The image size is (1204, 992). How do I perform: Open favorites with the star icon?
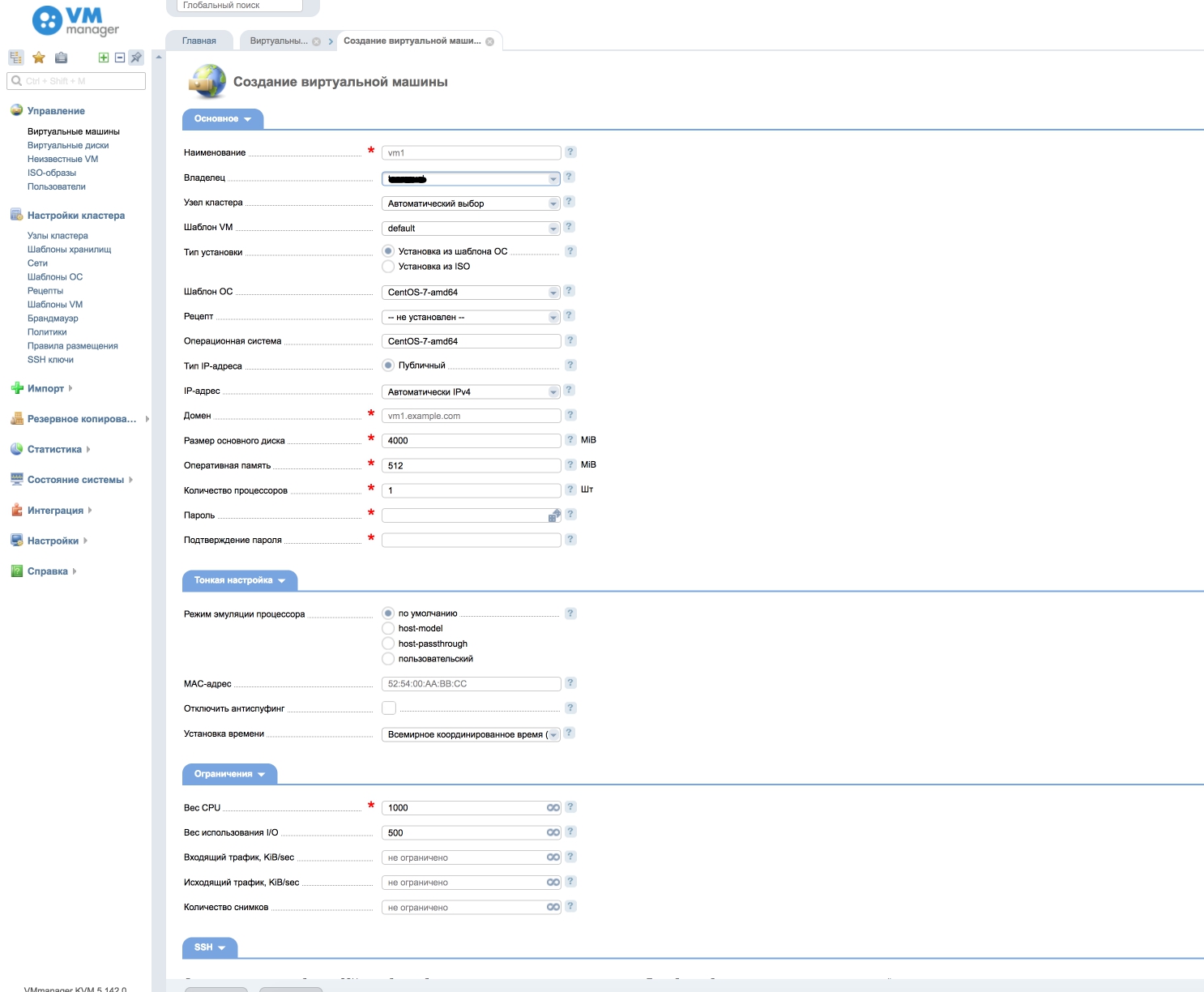(39, 58)
